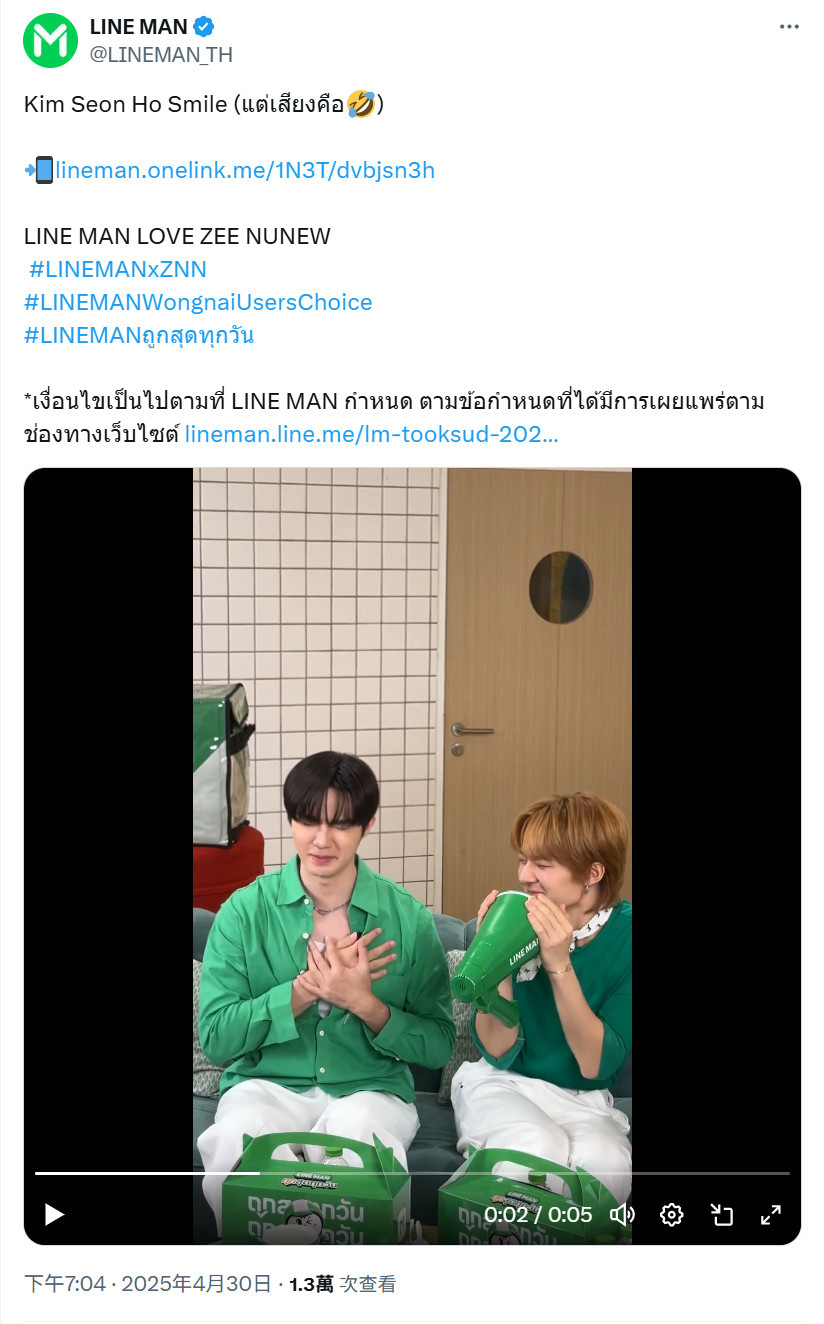This screenshot has height=1324, width=824.
Task: Open video settings gear icon
Action: pos(672,1215)
